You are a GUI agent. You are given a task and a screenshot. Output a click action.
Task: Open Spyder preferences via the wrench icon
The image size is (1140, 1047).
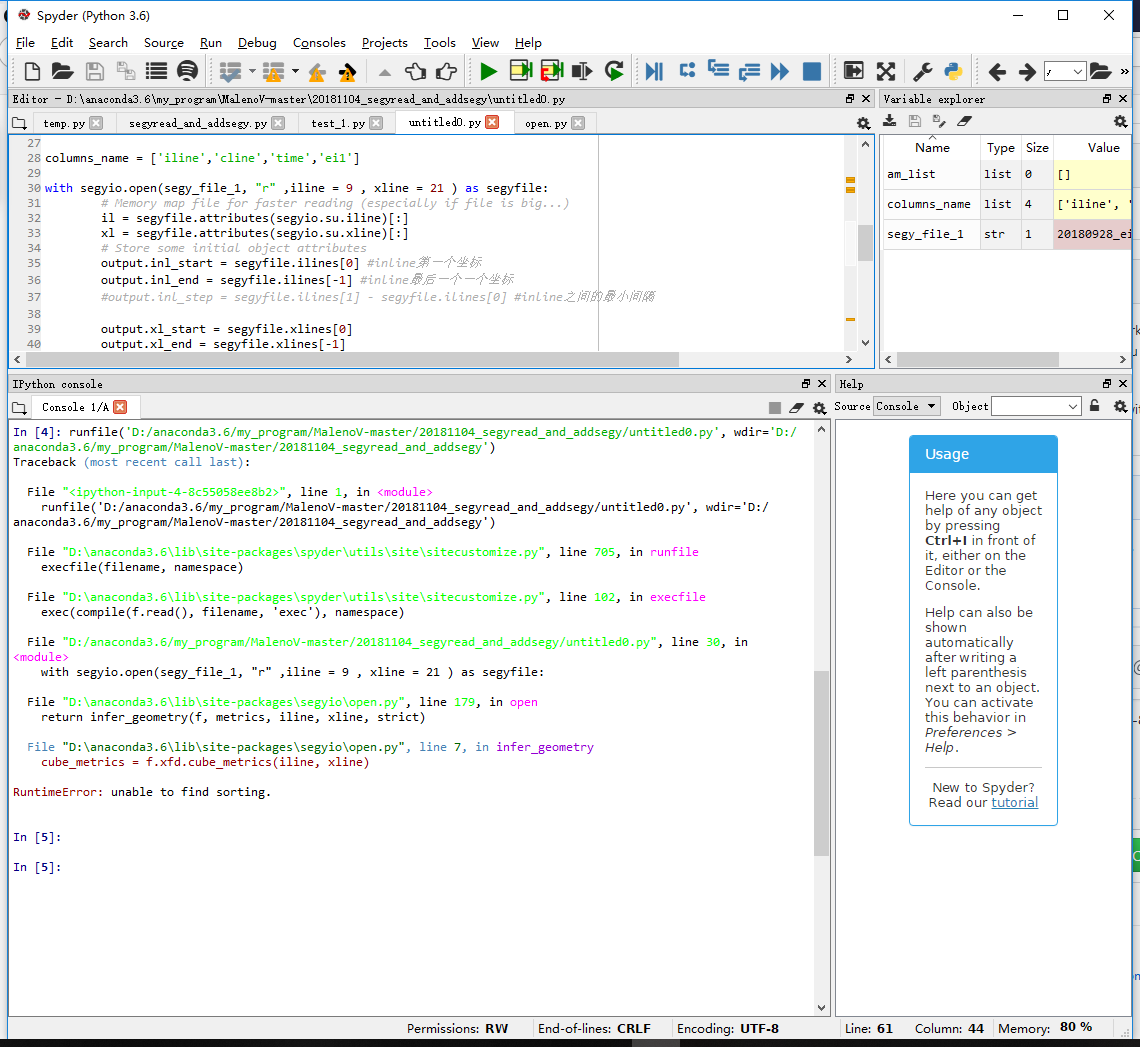point(921,71)
